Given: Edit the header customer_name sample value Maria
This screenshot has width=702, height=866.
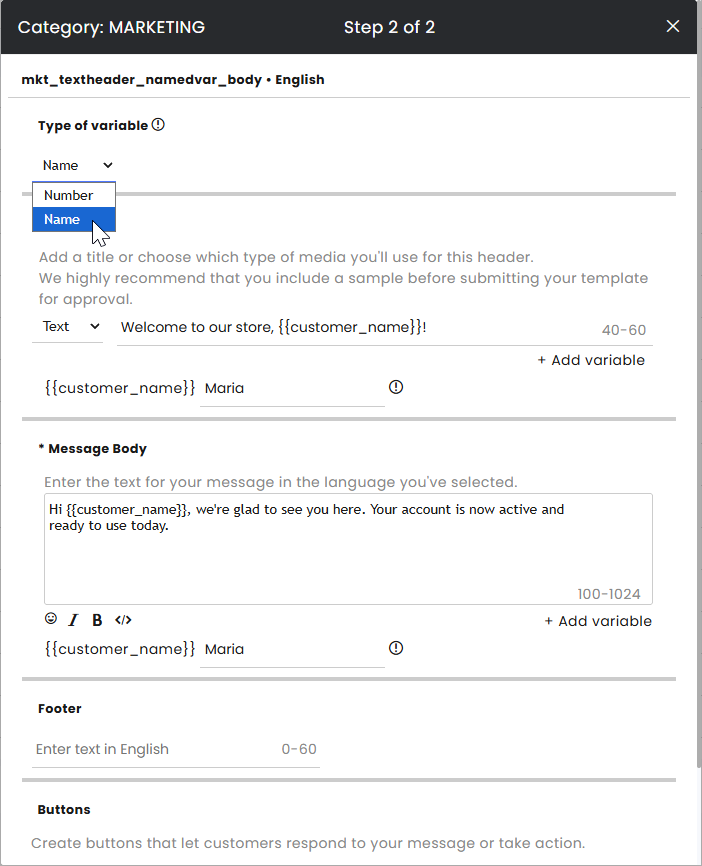Looking at the screenshot, I should [292, 388].
